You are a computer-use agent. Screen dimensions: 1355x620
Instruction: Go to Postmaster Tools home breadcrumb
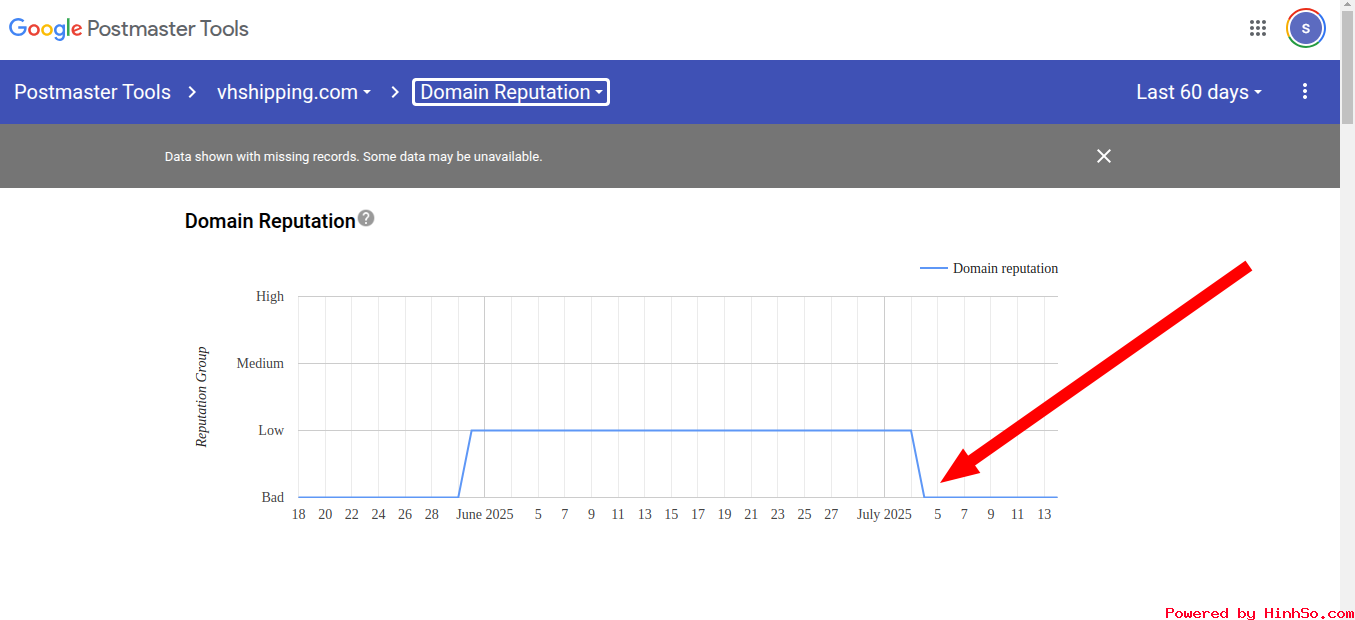point(93,92)
